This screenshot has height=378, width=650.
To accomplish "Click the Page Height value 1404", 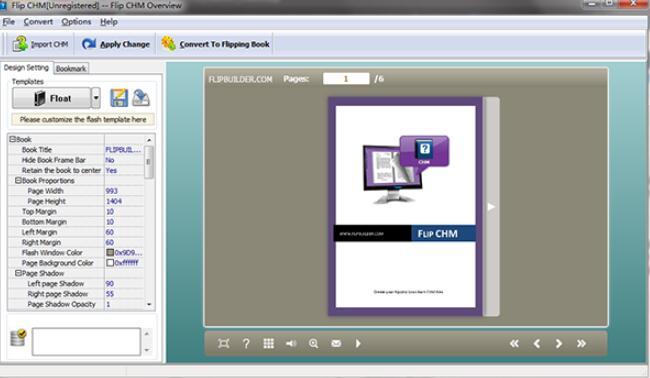I will click(x=114, y=201).
